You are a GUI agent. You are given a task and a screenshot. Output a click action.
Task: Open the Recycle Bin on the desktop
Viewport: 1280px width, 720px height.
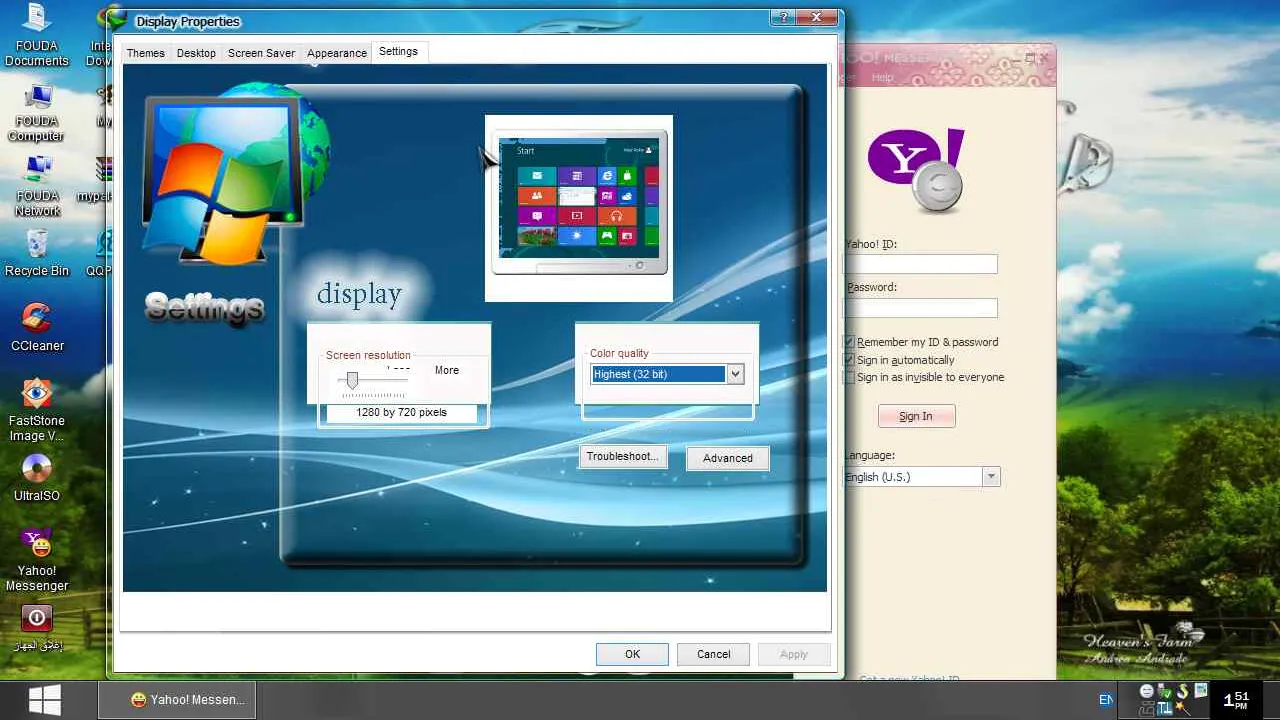[x=37, y=253]
